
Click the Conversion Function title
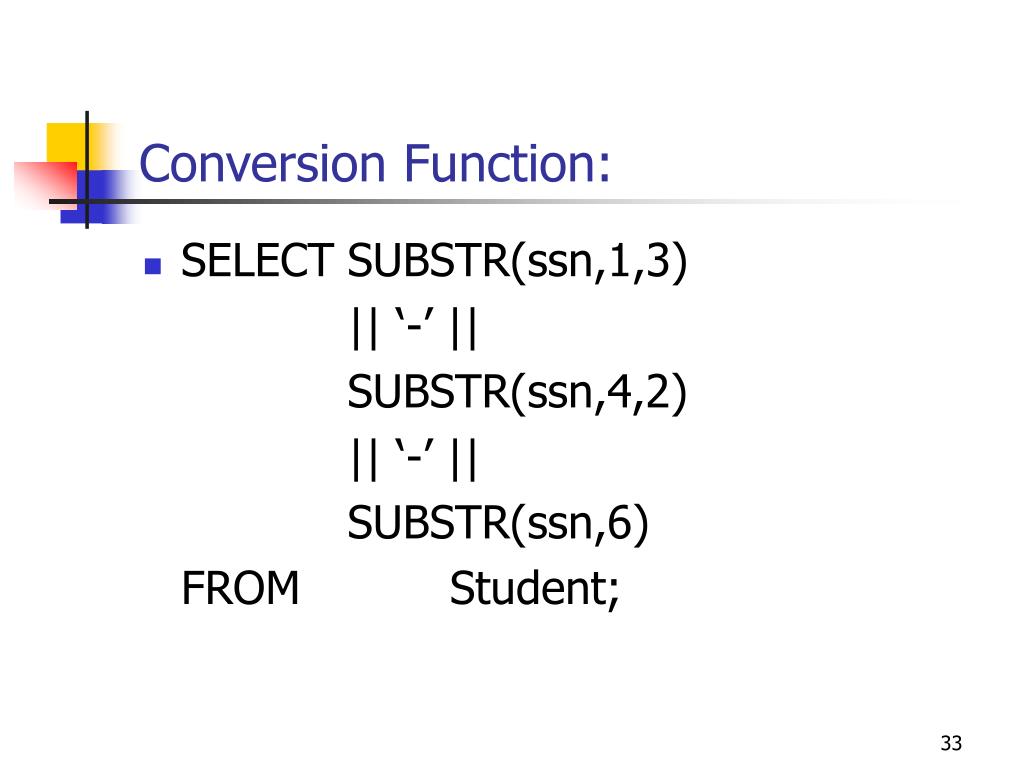[376, 163]
